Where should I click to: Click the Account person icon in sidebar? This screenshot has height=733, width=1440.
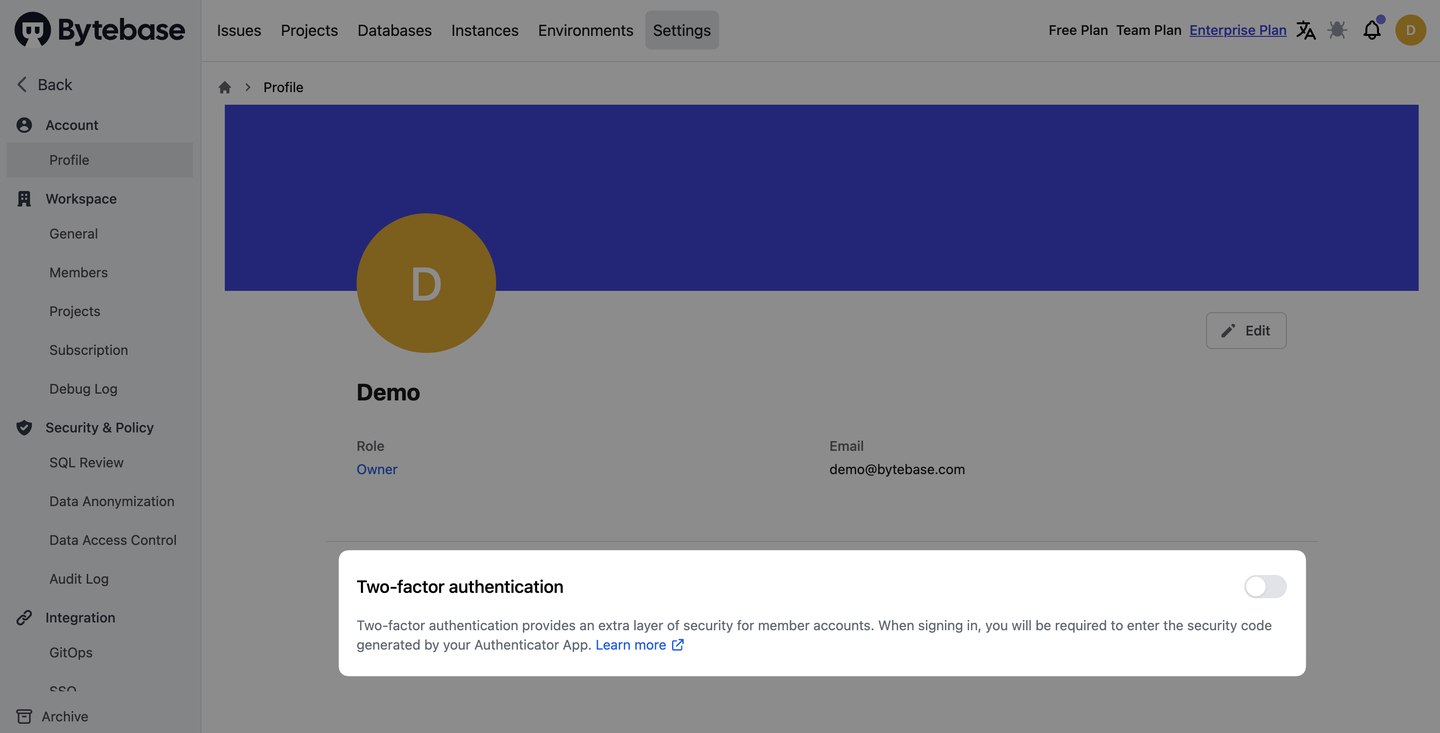[23, 124]
